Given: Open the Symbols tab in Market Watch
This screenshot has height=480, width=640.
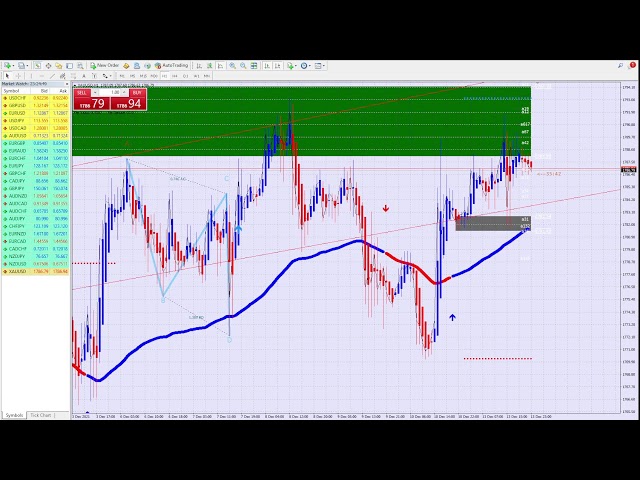Looking at the screenshot, I should click(14, 414).
